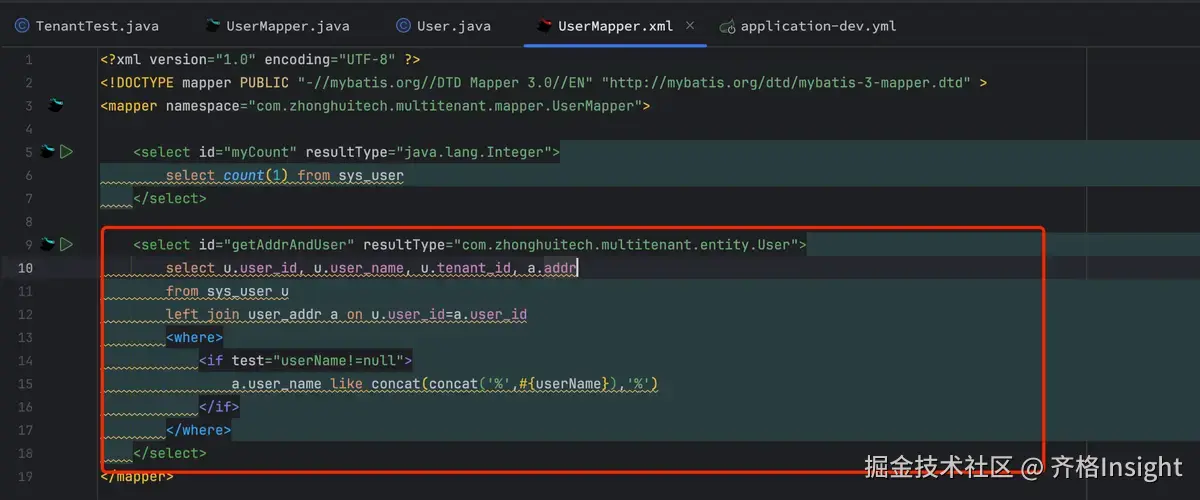Viewport: 1200px width, 500px height.
Task: Switch to the TenantTest.java tab
Action: pyautogui.click(x=86, y=26)
